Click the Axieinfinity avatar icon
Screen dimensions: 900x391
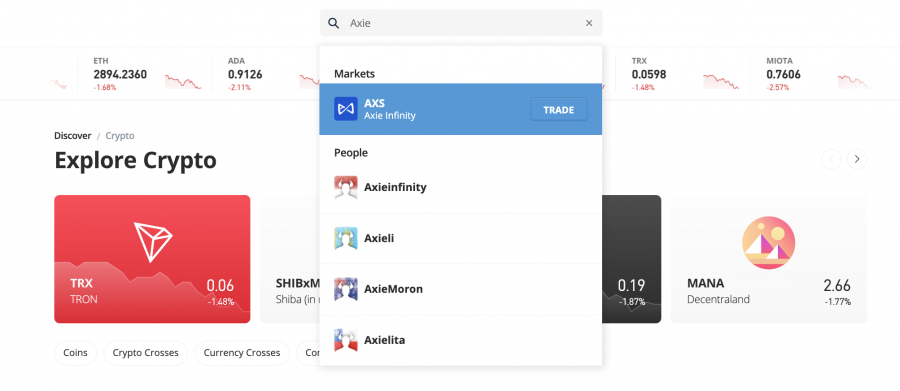(x=346, y=188)
